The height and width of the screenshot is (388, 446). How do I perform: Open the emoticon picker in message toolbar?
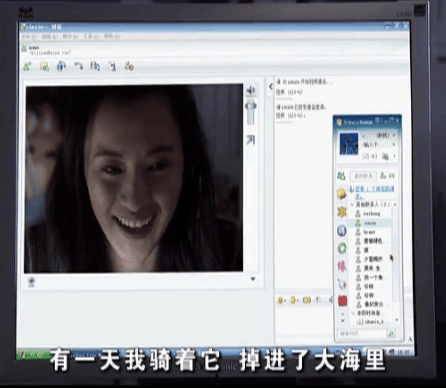pyautogui.click(x=281, y=300)
